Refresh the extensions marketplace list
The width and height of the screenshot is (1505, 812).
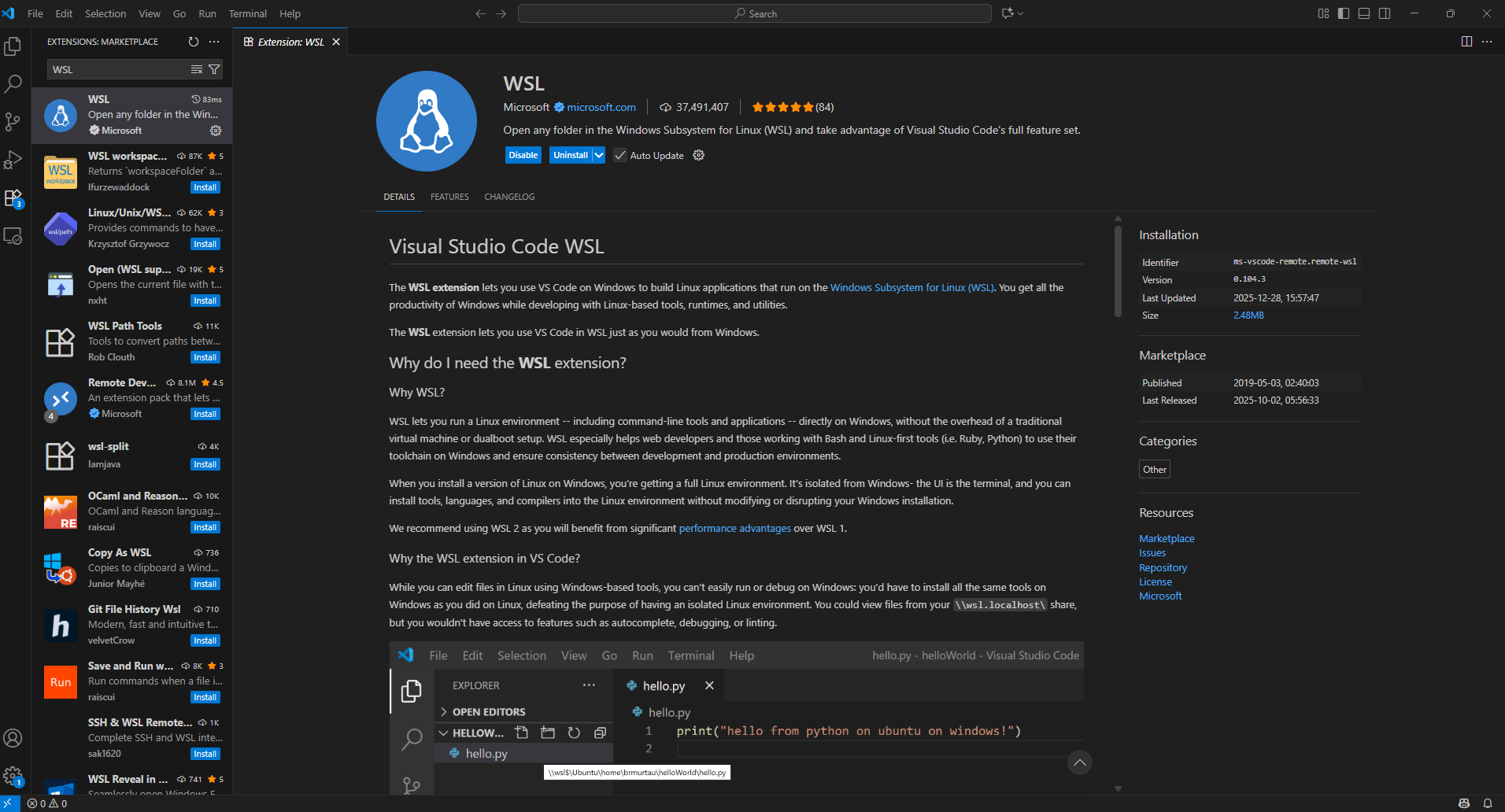pos(194,42)
